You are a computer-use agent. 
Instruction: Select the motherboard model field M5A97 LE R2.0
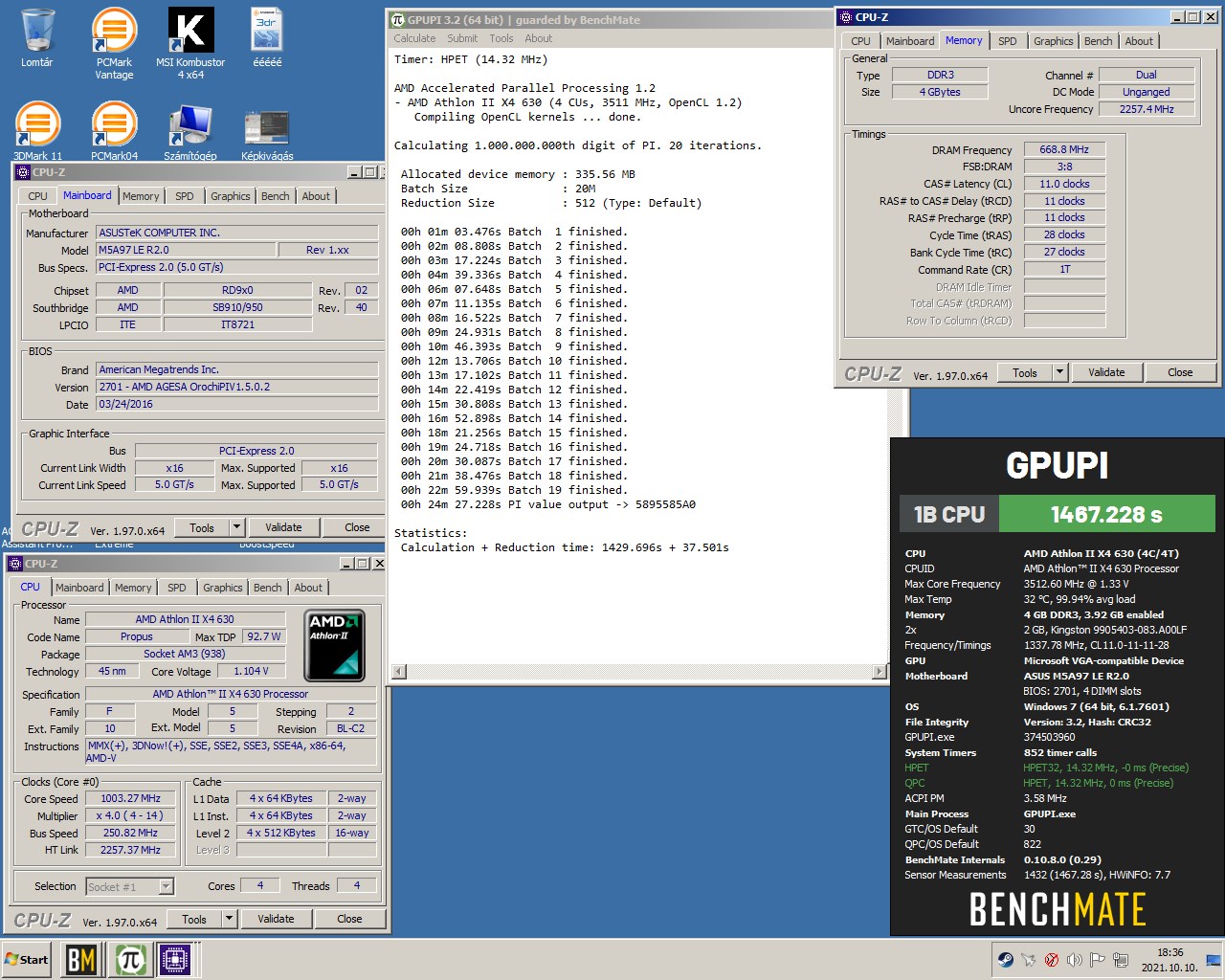(x=184, y=250)
